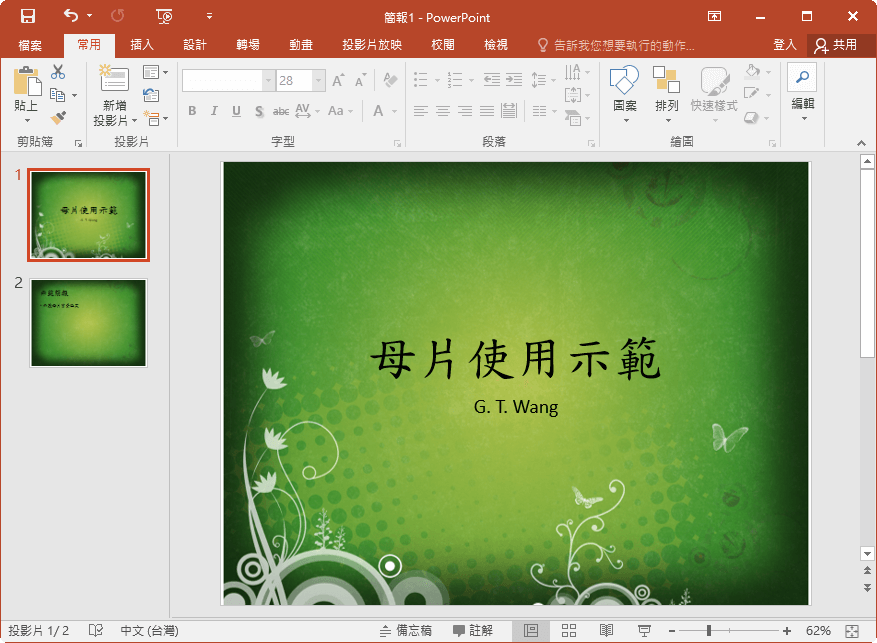
Task: Select the Cut scissors icon
Action: pos(58,72)
